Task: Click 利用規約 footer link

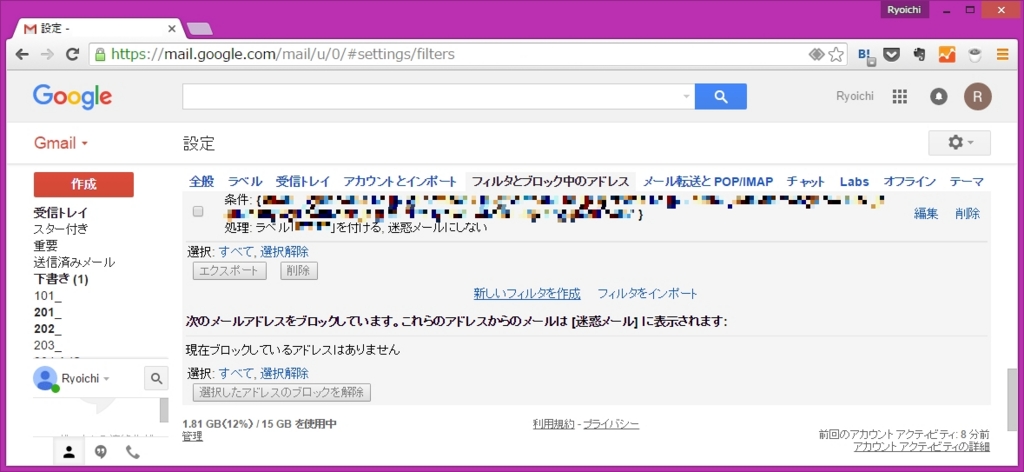Action: tap(554, 424)
